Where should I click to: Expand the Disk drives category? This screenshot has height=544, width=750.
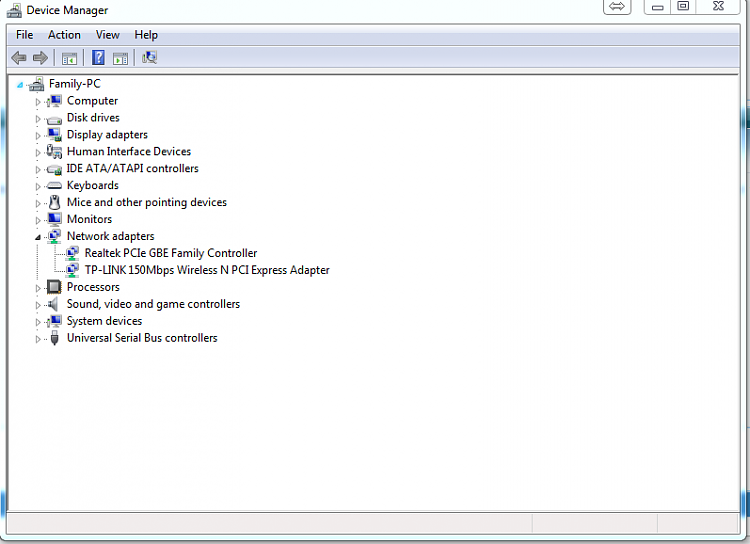[x=38, y=119]
